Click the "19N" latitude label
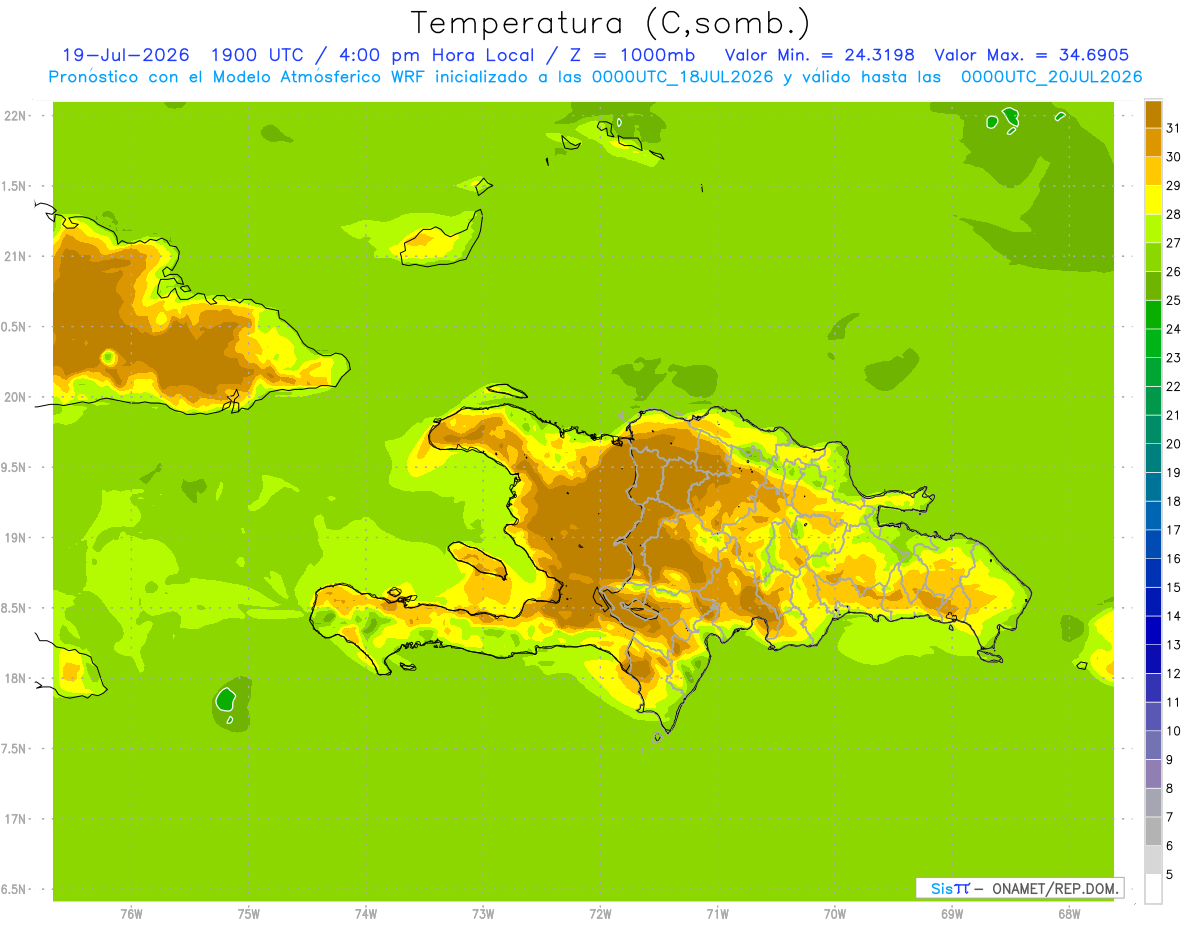The image size is (1200, 927). (15, 538)
